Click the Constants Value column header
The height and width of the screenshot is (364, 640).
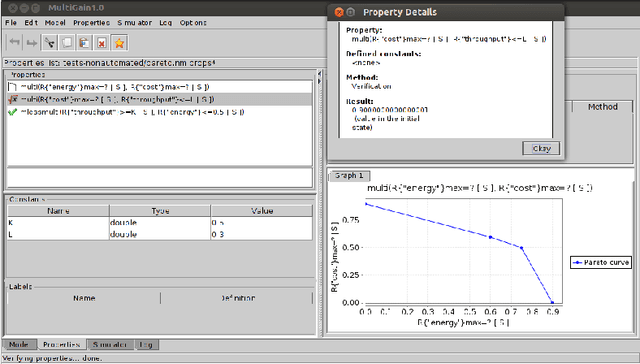pyautogui.click(x=262, y=211)
